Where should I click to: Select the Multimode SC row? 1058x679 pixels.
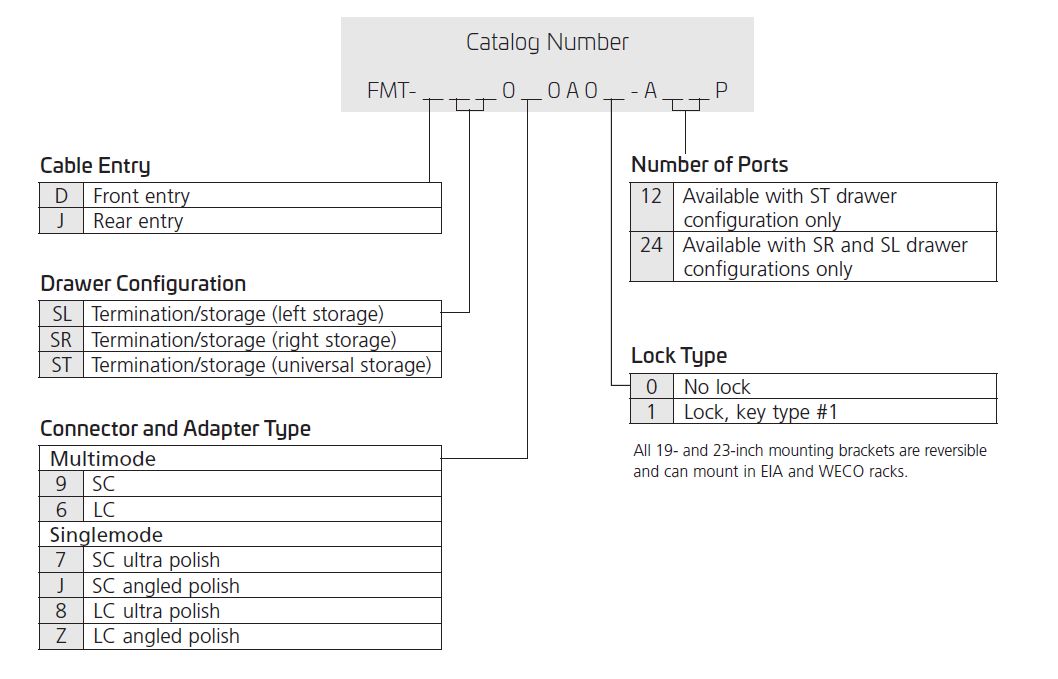(x=240, y=484)
